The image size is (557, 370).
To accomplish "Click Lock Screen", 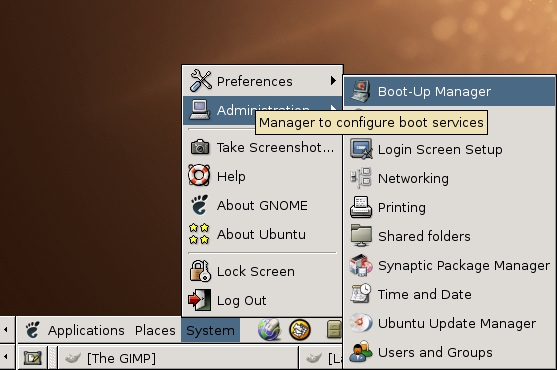I will click(263, 271).
